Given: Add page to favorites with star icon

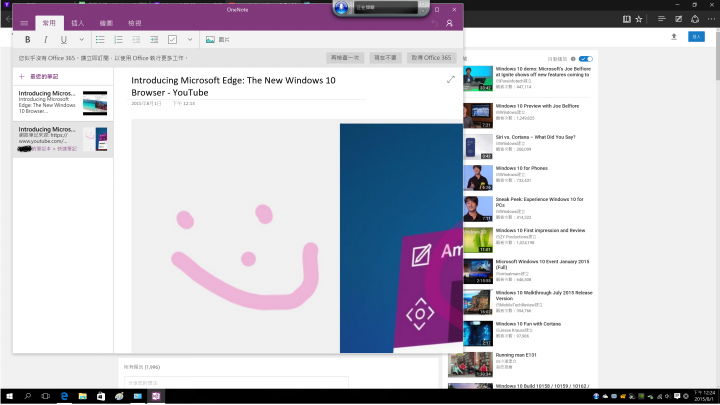Looking at the screenshot, I should tap(639, 19).
